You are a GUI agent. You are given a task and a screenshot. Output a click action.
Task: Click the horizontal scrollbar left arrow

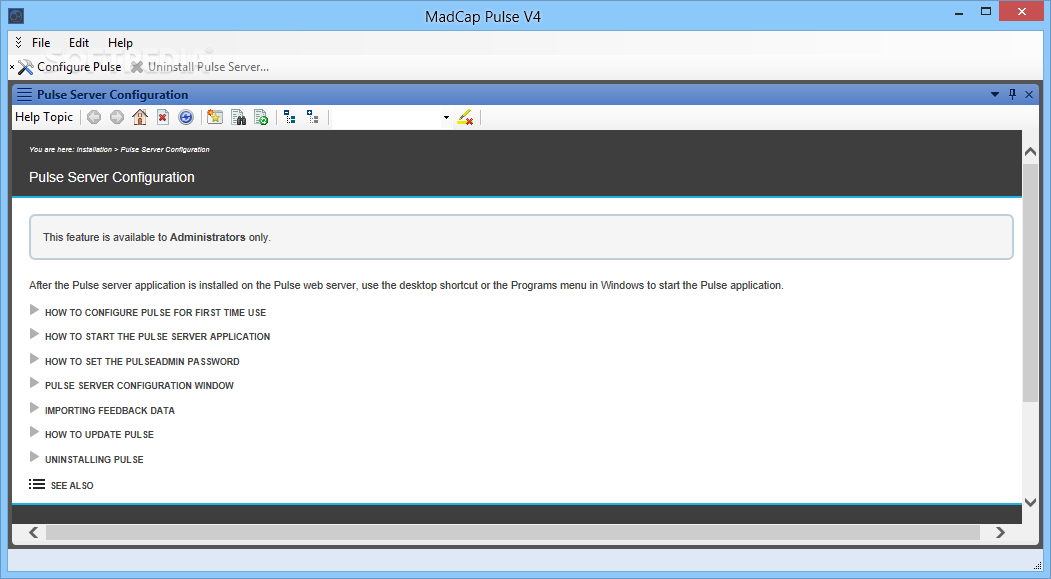coord(34,532)
